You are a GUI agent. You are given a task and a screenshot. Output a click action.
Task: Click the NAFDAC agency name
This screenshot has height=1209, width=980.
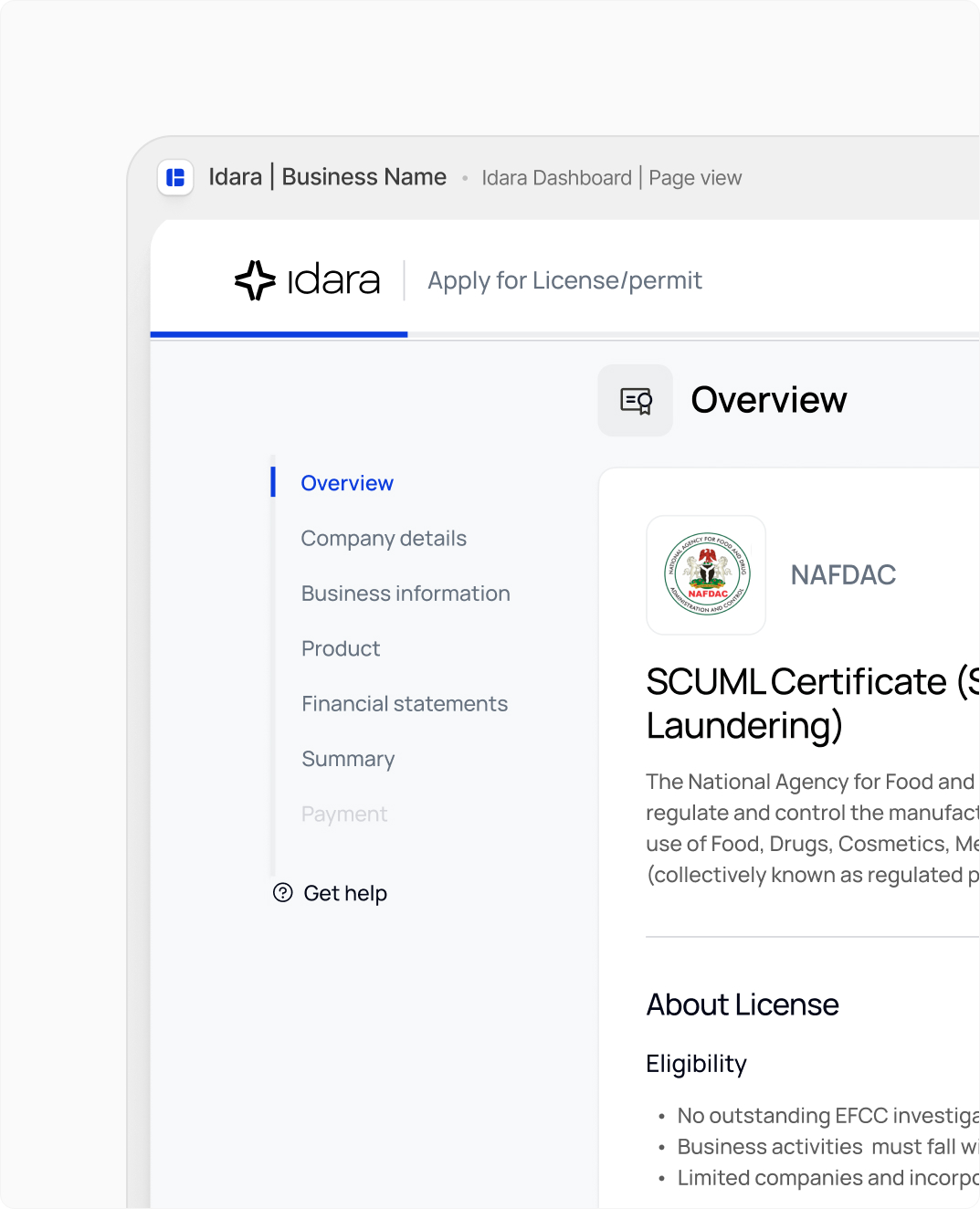click(843, 575)
